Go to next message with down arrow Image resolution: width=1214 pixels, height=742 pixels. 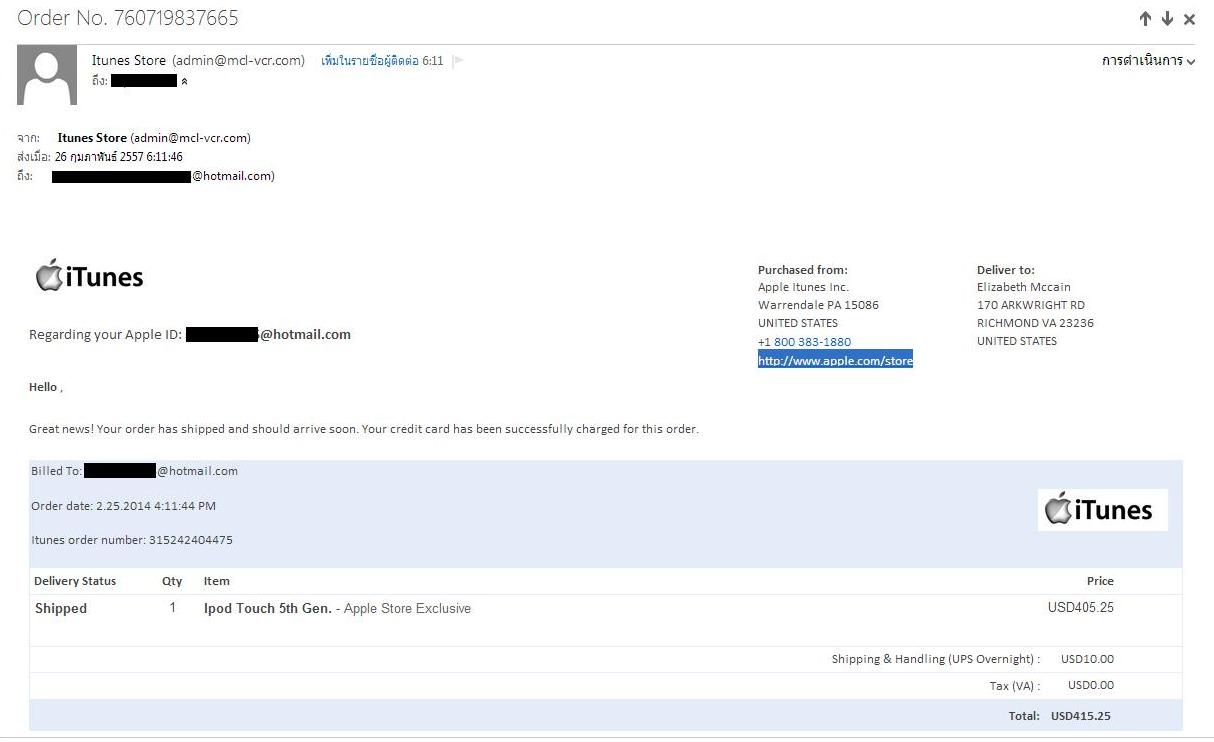(1167, 19)
